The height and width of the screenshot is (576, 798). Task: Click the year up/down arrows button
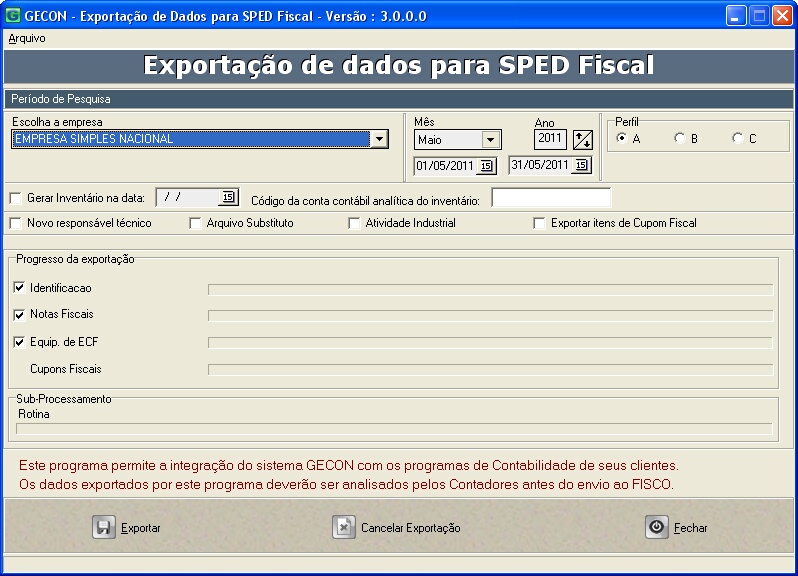pyautogui.click(x=583, y=139)
